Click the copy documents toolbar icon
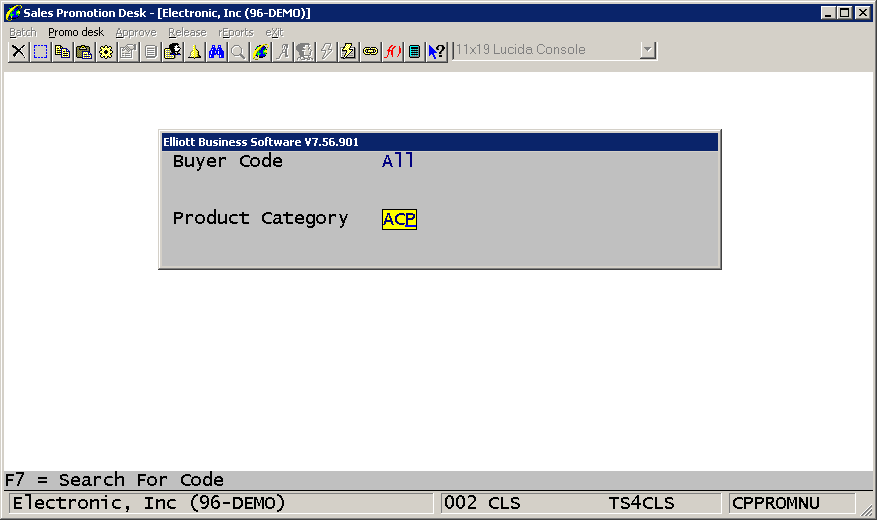877x520 pixels. [x=62, y=51]
